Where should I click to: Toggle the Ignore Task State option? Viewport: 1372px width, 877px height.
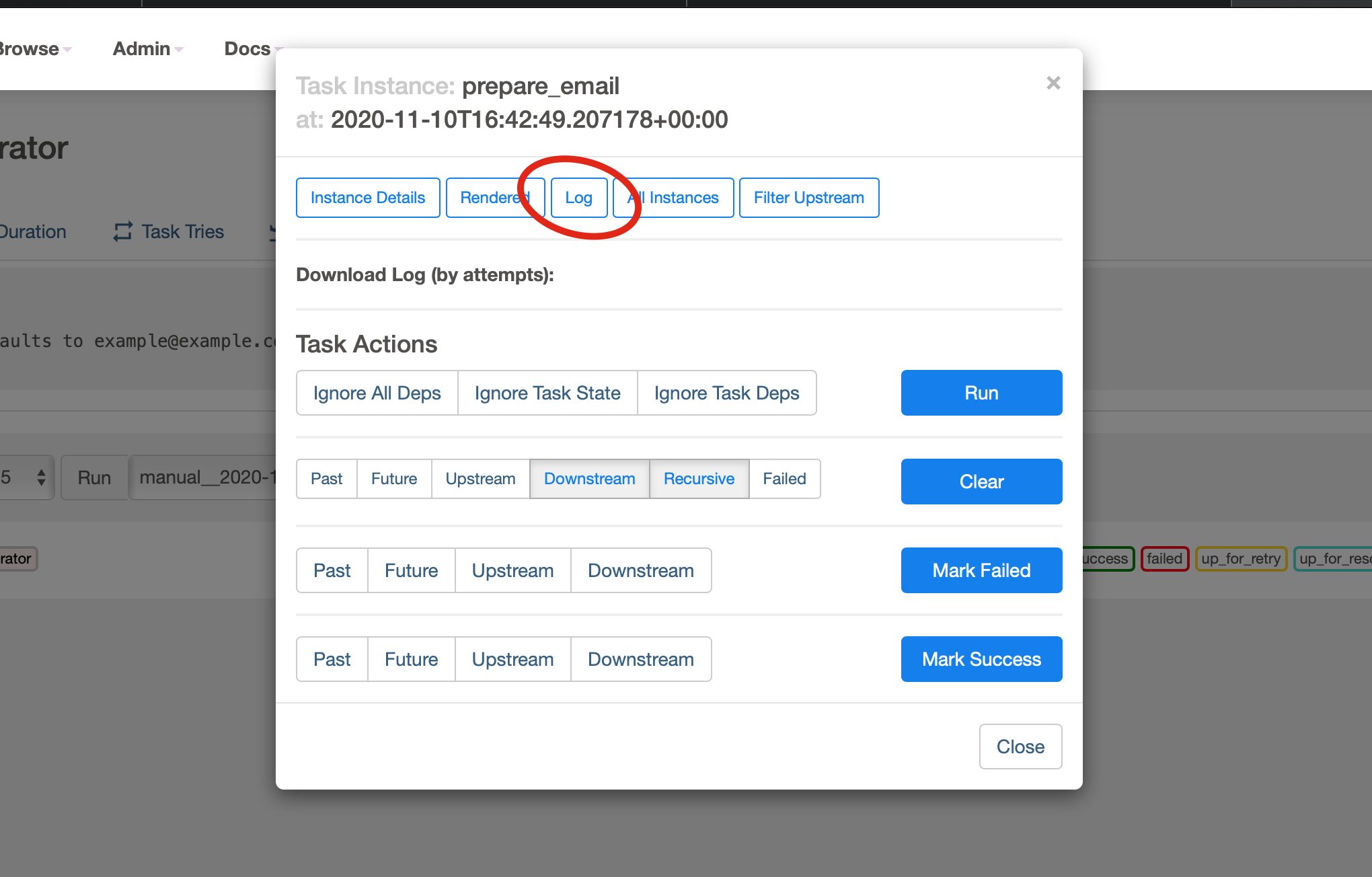click(x=547, y=393)
